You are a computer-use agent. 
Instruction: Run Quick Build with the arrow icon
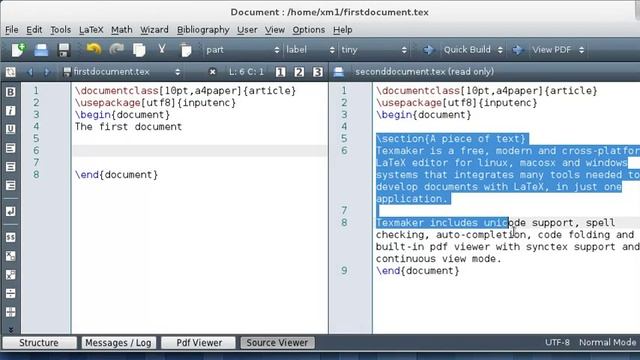click(x=429, y=50)
